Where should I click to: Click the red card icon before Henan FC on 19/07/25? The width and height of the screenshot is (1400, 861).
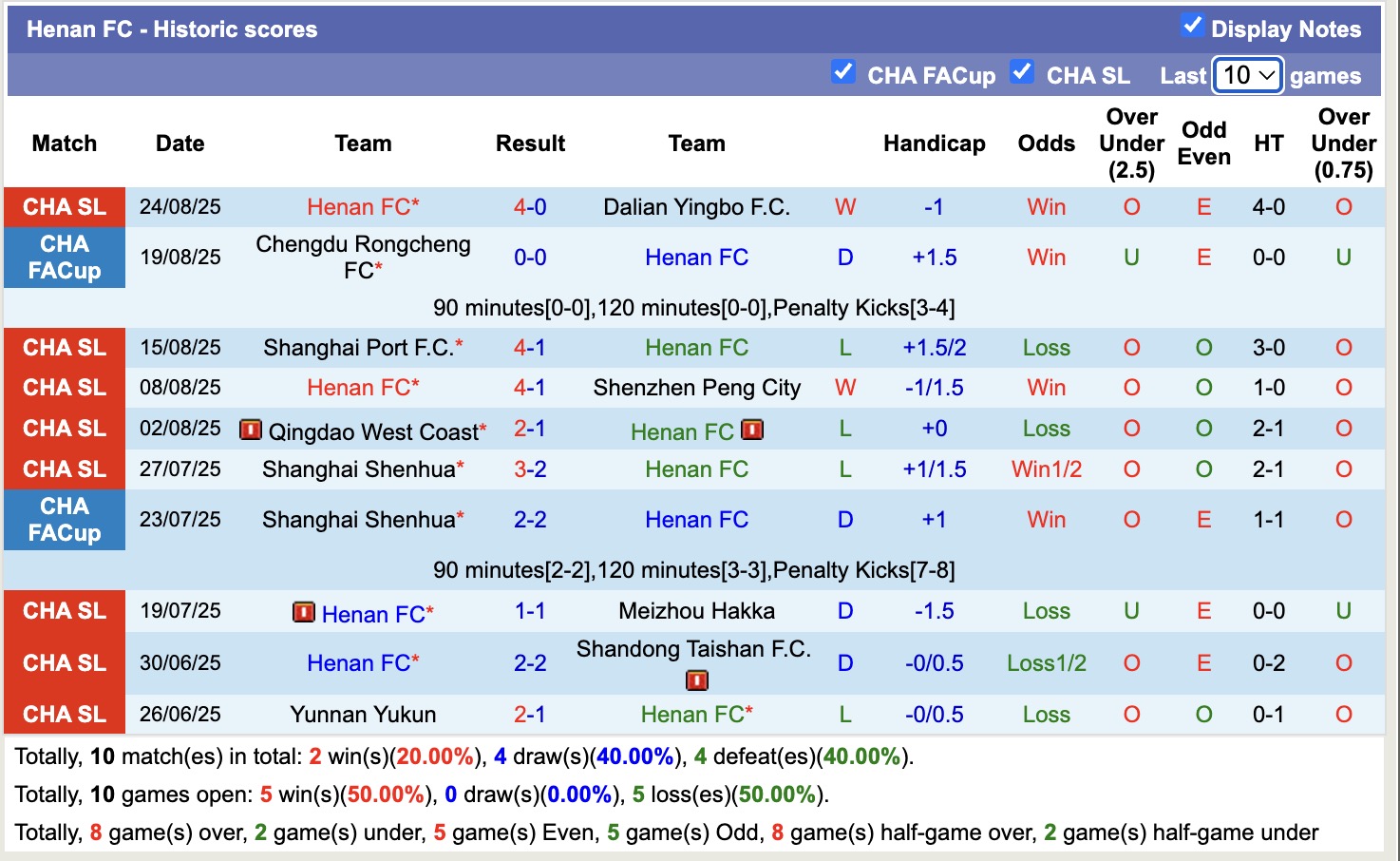coord(304,614)
